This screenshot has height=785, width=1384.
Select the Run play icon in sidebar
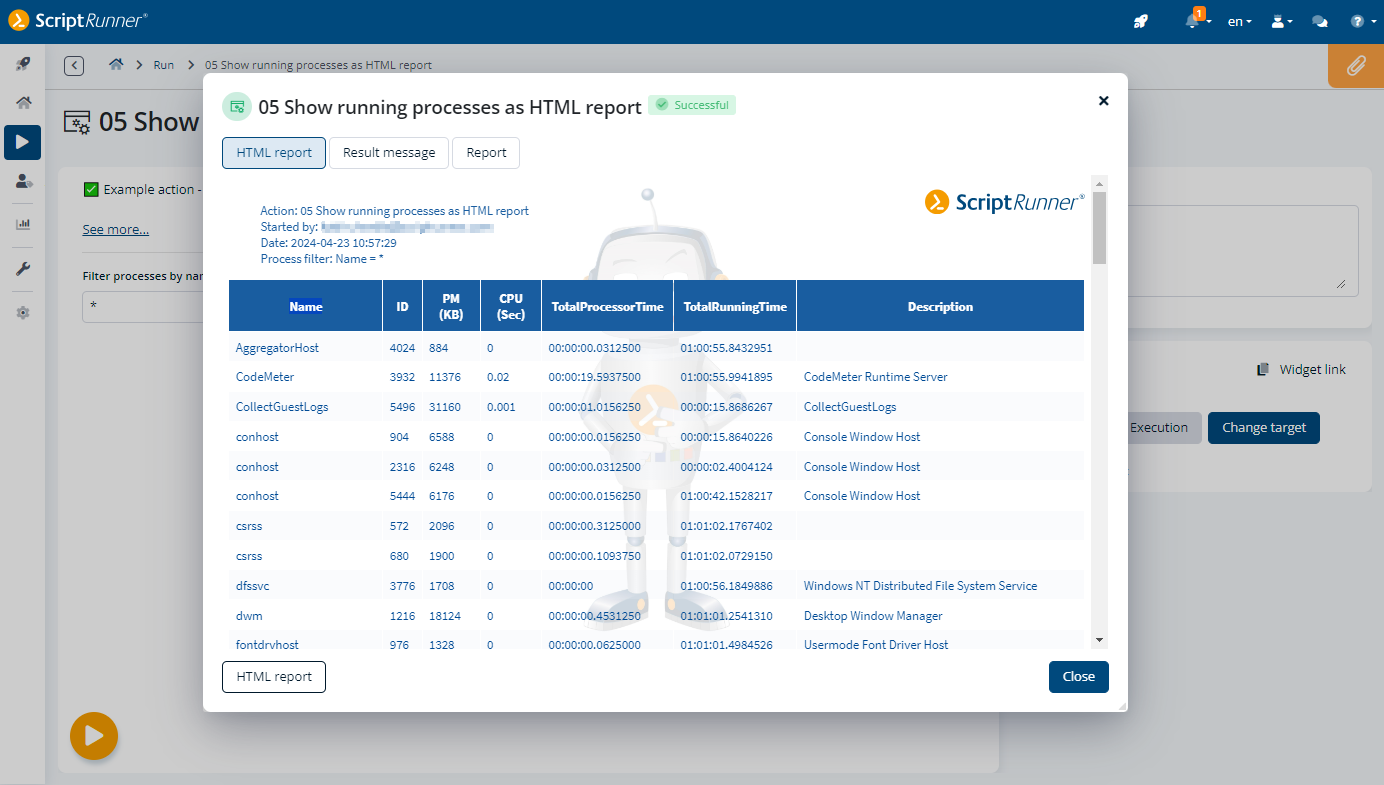pyautogui.click(x=22, y=143)
